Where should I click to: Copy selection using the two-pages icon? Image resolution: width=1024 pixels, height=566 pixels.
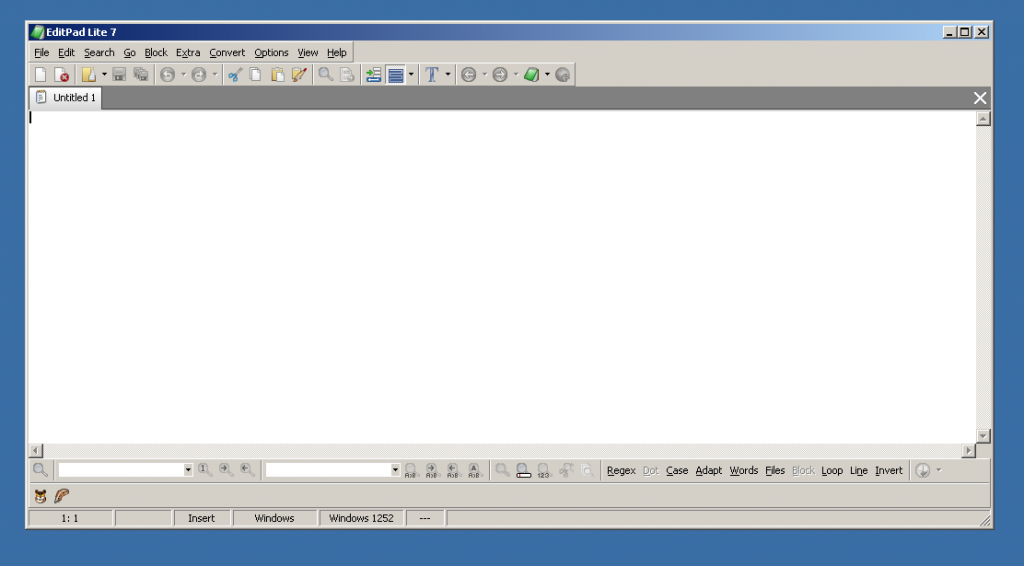pos(255,75)
